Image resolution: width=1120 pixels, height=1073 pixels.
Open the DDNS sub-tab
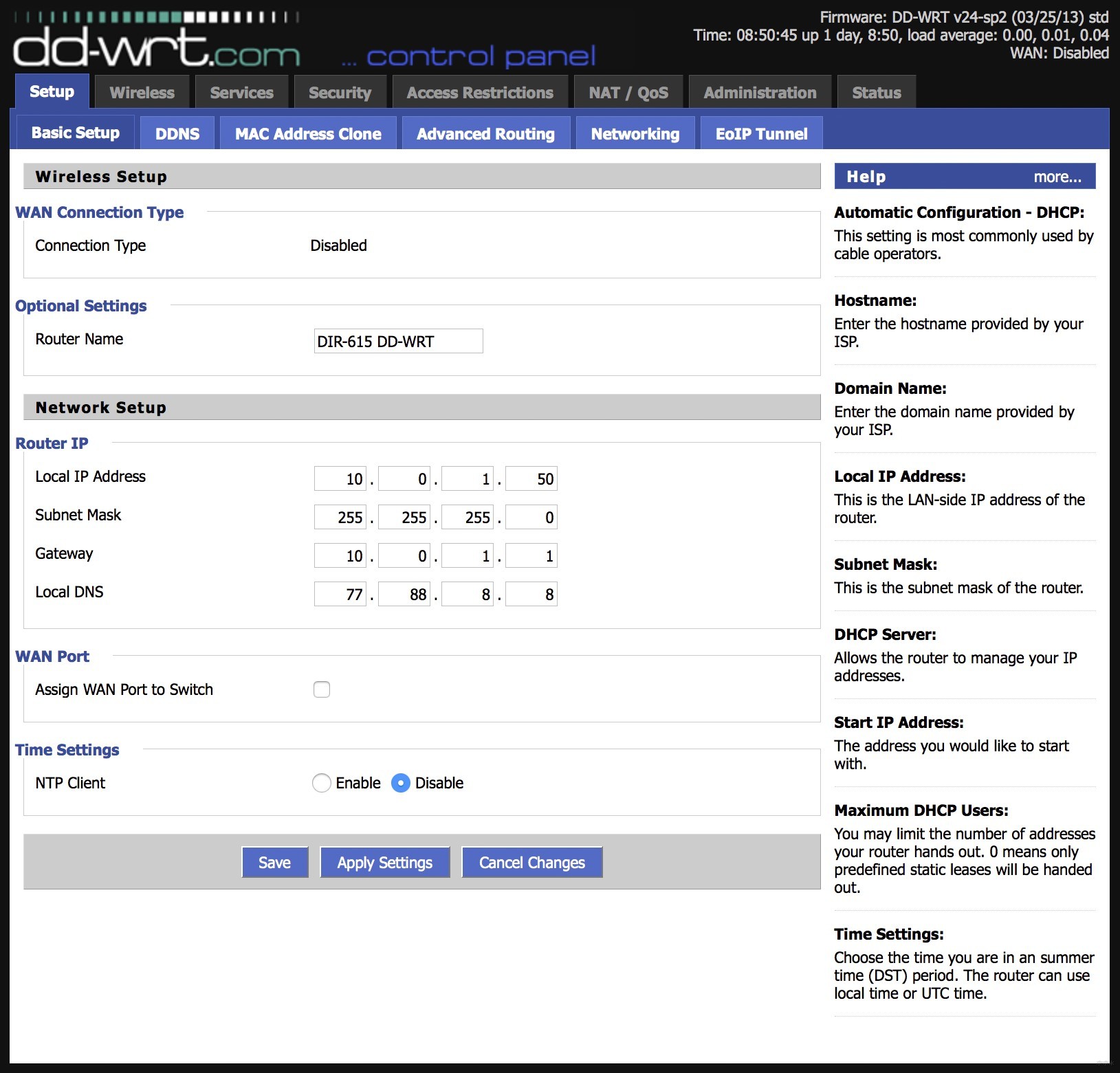pos(177,133)
